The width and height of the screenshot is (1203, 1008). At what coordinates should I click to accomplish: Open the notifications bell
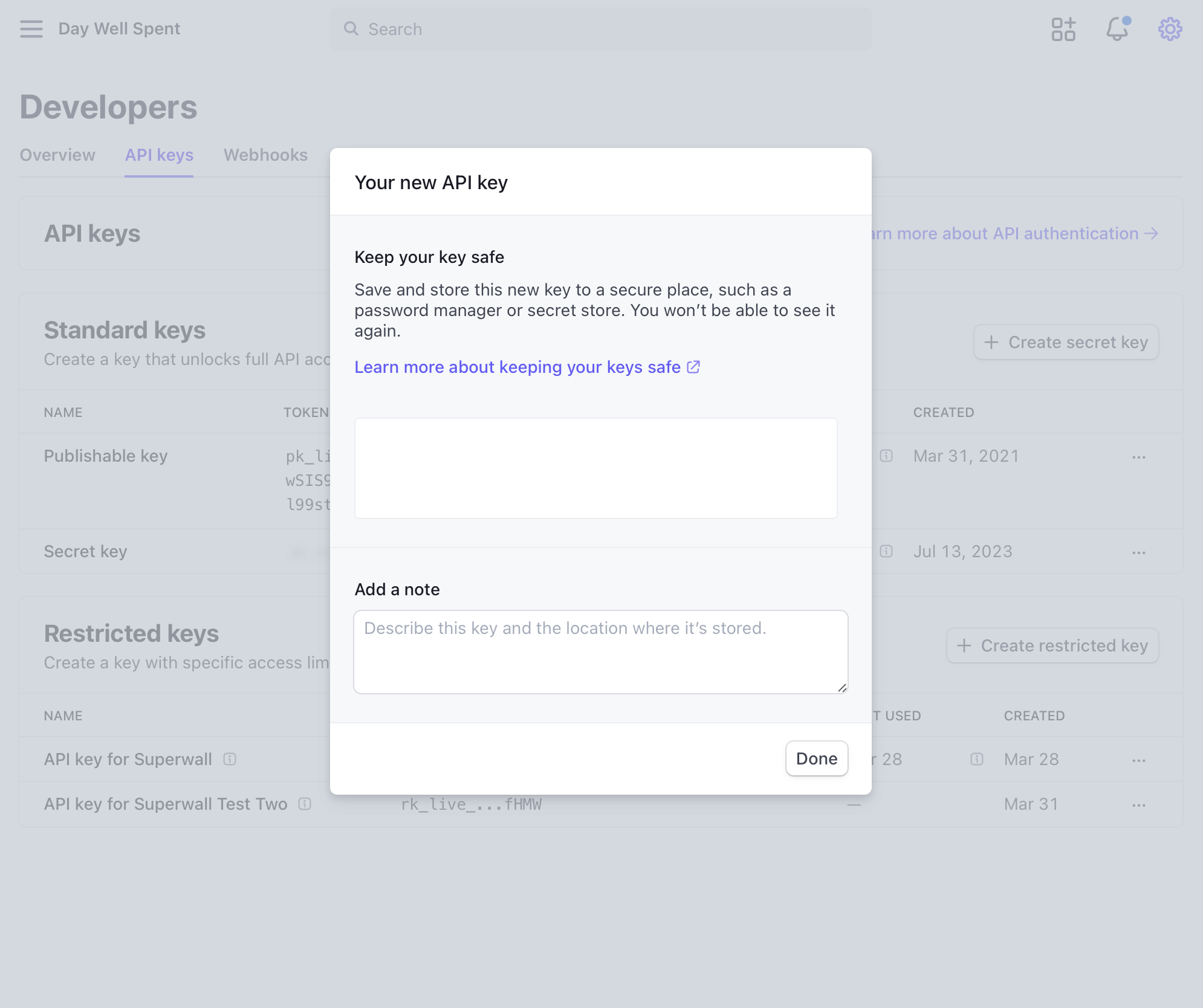1117,29
